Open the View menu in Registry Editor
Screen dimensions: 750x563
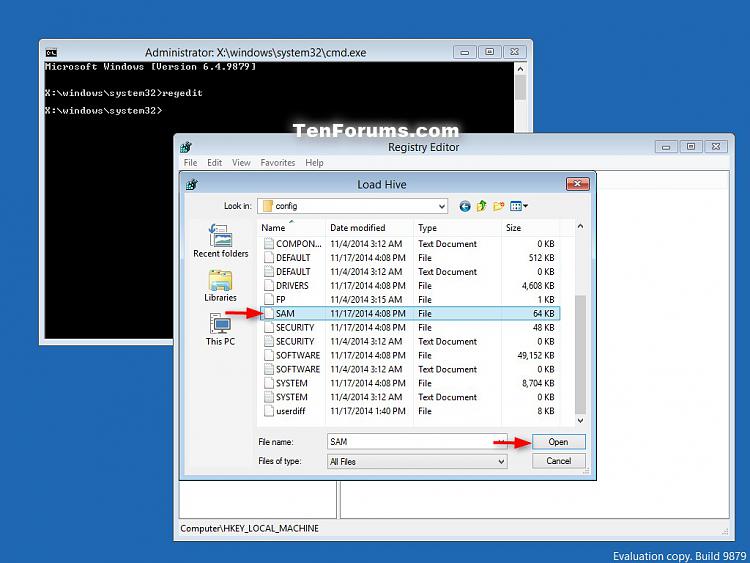[241, 163]
